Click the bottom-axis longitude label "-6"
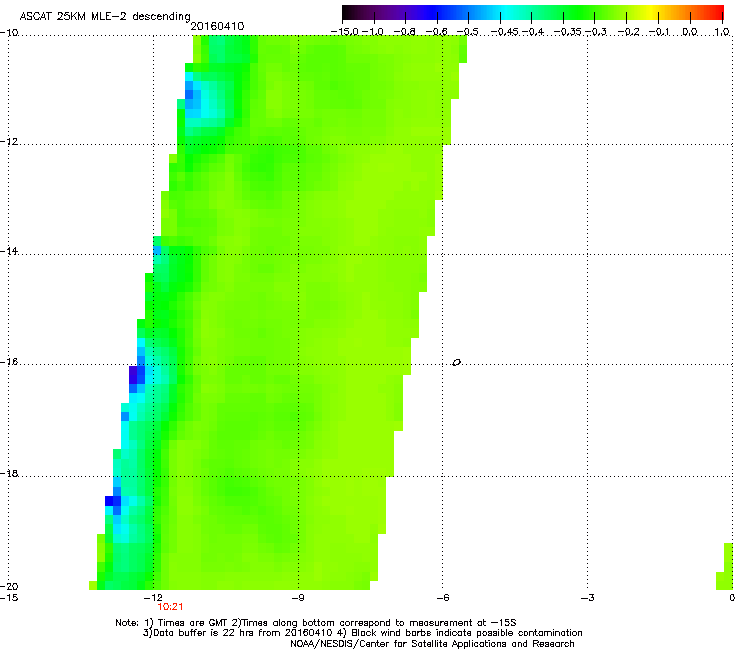The height and width of the screenshot is (650, 740). pos(442,598)
